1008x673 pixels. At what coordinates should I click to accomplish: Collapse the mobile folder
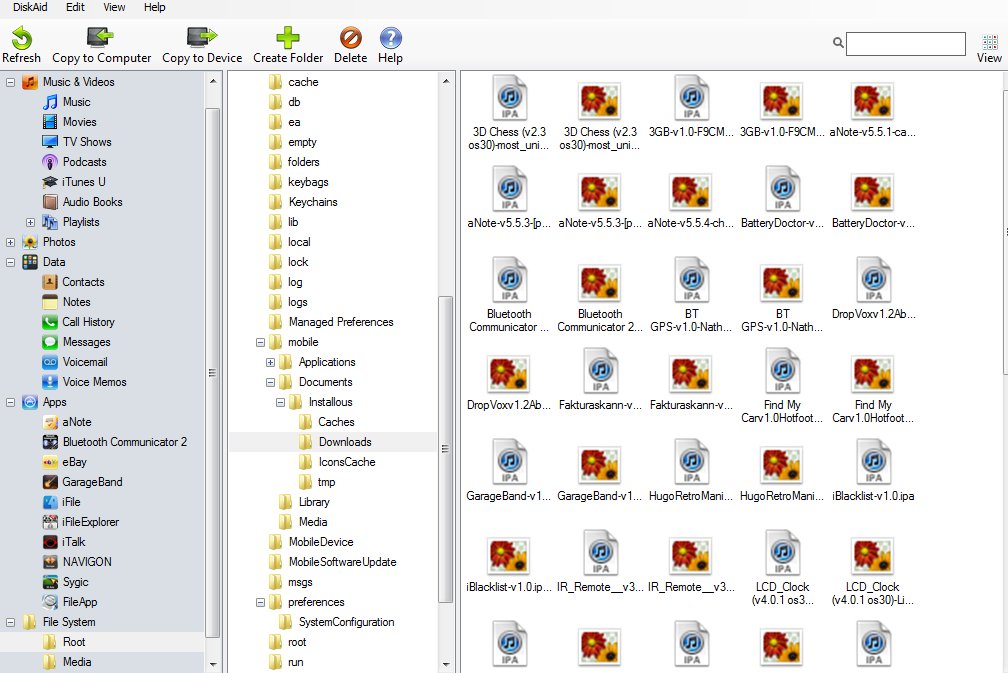[x=260, y=342]
